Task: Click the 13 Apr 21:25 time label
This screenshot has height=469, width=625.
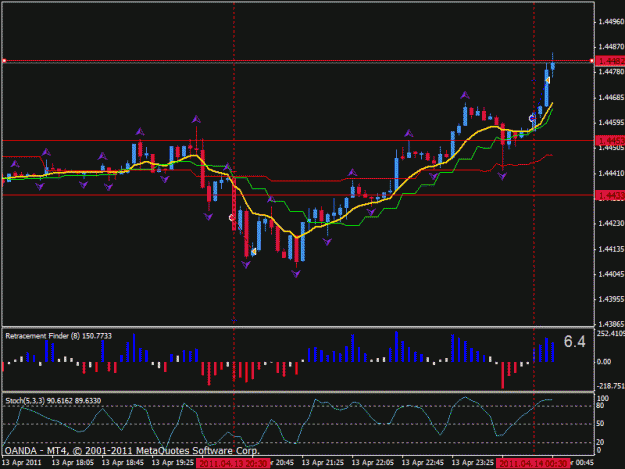Action: point(322,463)
